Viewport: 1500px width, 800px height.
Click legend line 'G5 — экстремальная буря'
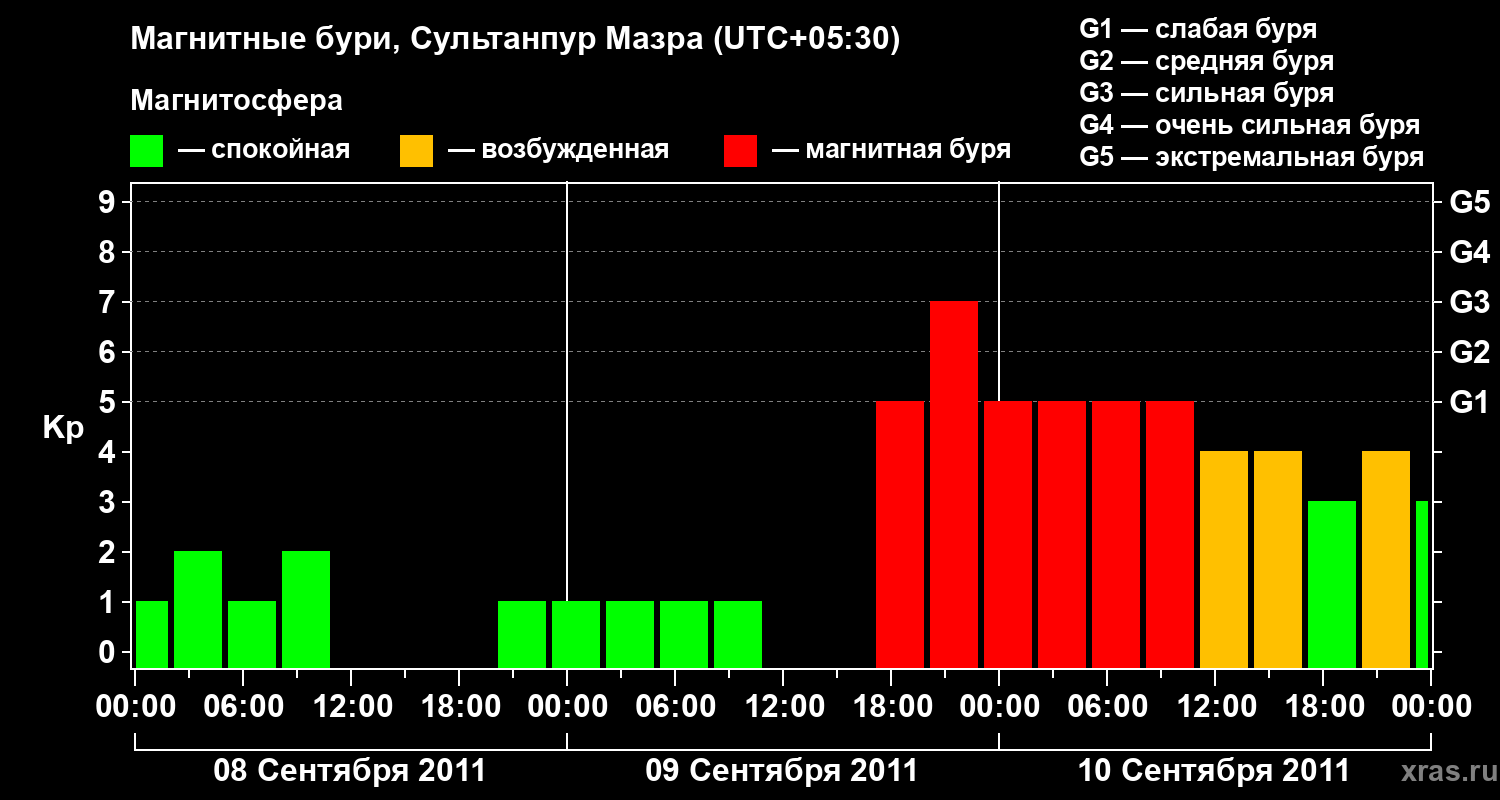click(x=1252, y=157)
